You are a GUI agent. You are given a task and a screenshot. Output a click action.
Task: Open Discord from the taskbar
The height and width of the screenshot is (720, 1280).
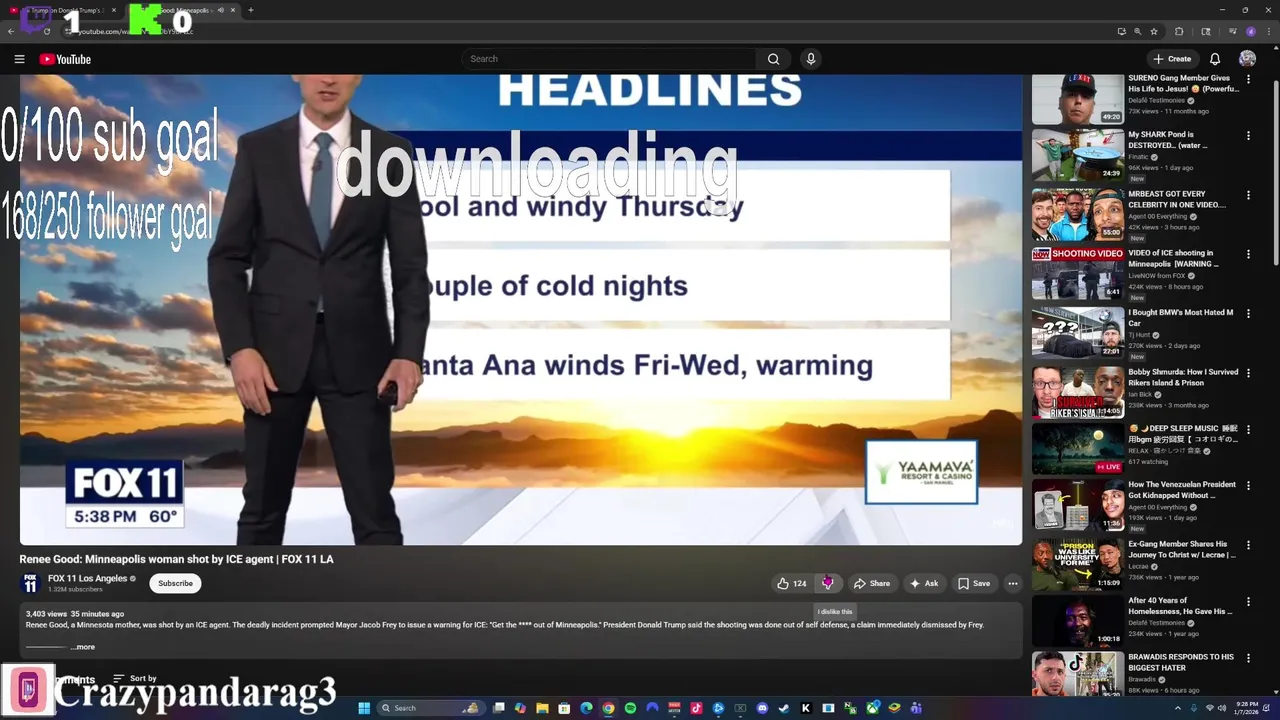pyautogui.click(x=762, y=708)
